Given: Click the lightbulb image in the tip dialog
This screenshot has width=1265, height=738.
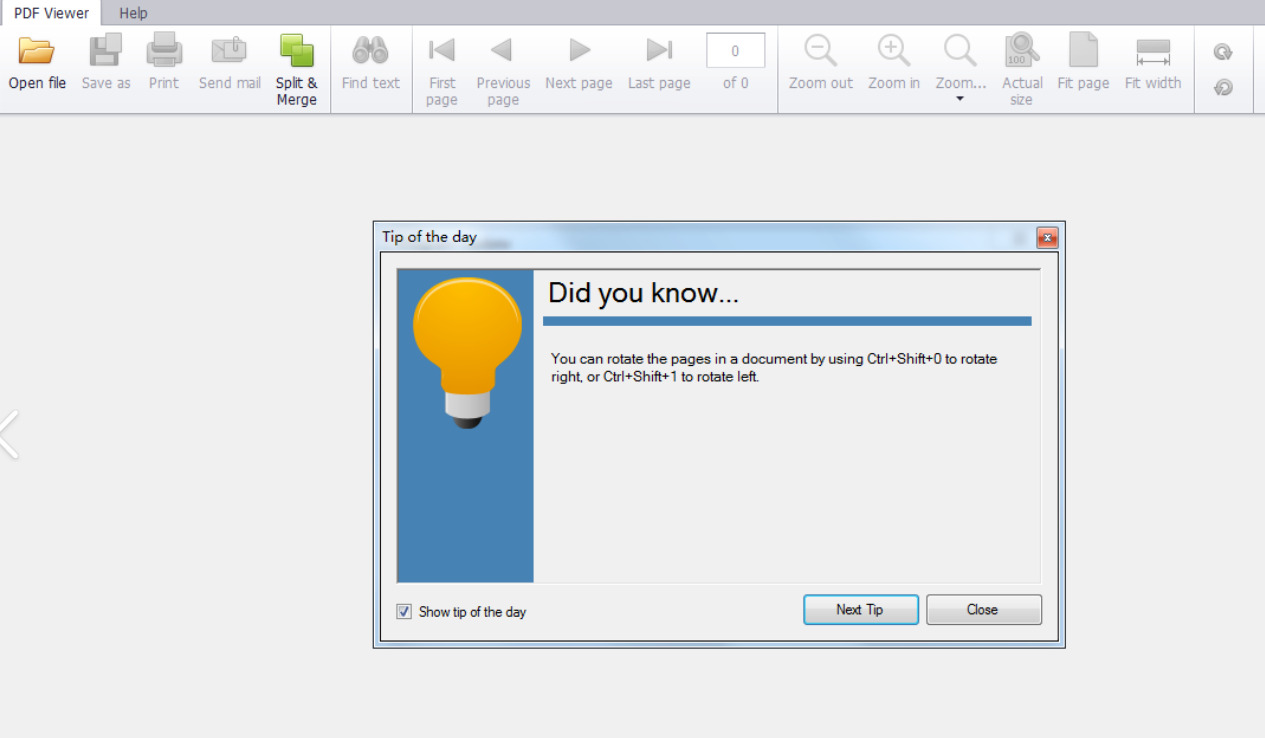Looking at the screenshot, I should click(467, 353).
